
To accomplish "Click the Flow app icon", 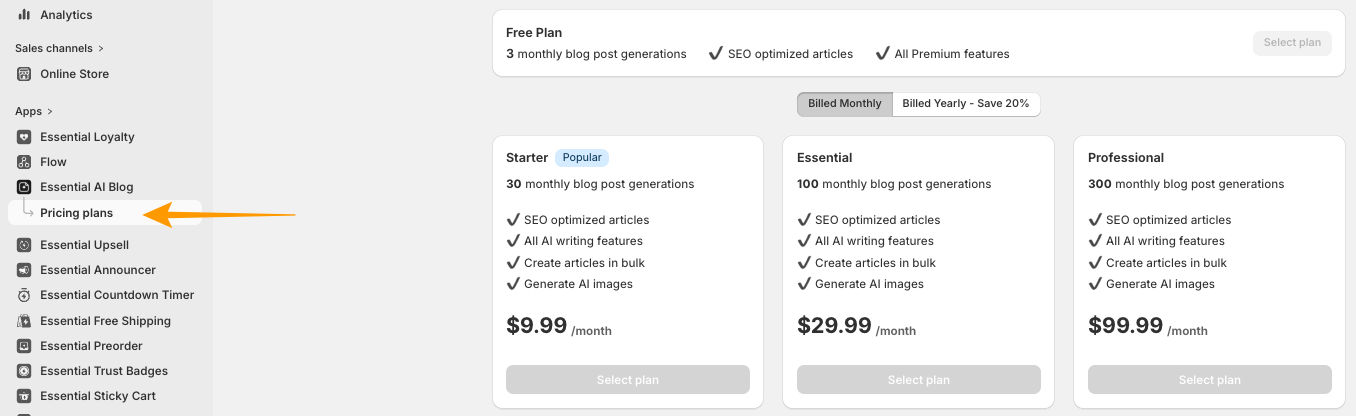I will click(24, 162).
